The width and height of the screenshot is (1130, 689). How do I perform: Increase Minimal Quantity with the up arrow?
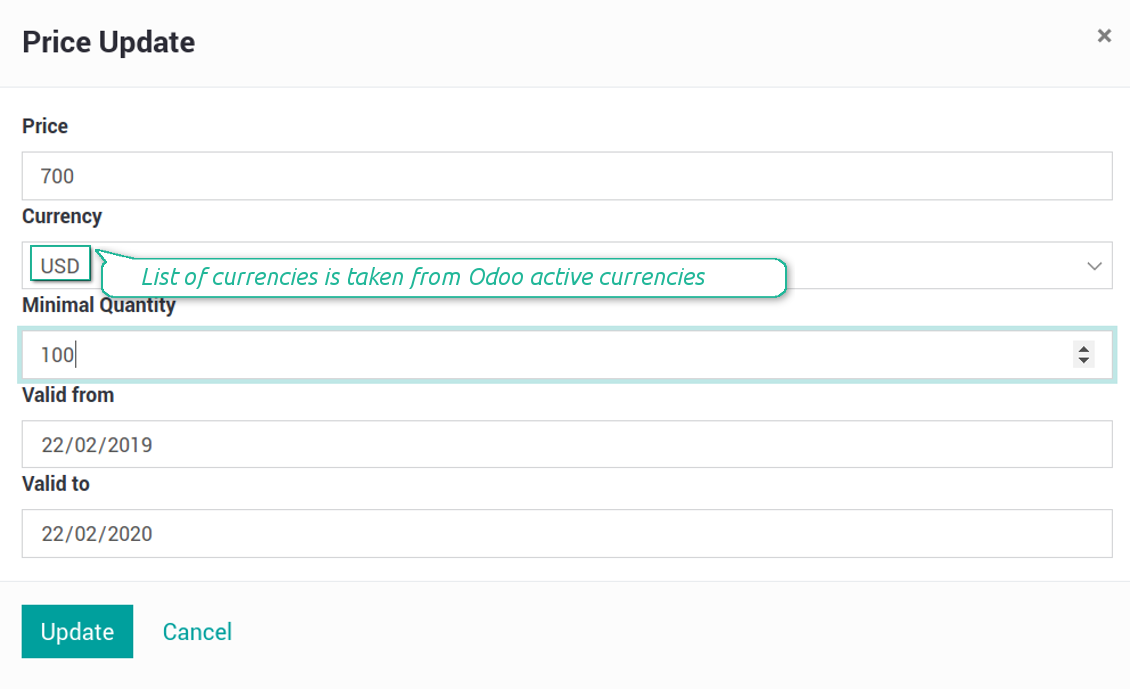coord(1084,348)
